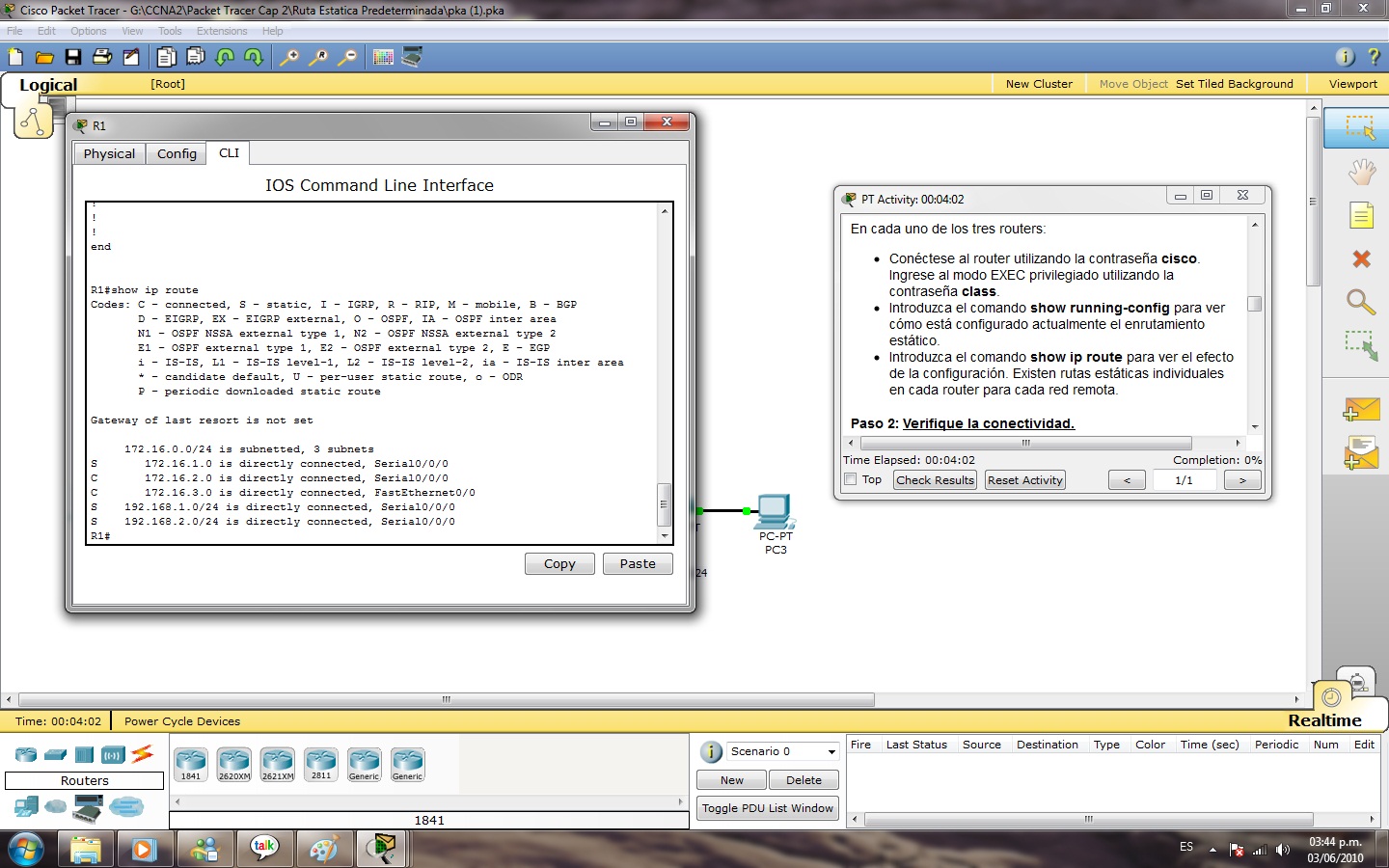Select the Place Note tool

tap(1361, 215)
